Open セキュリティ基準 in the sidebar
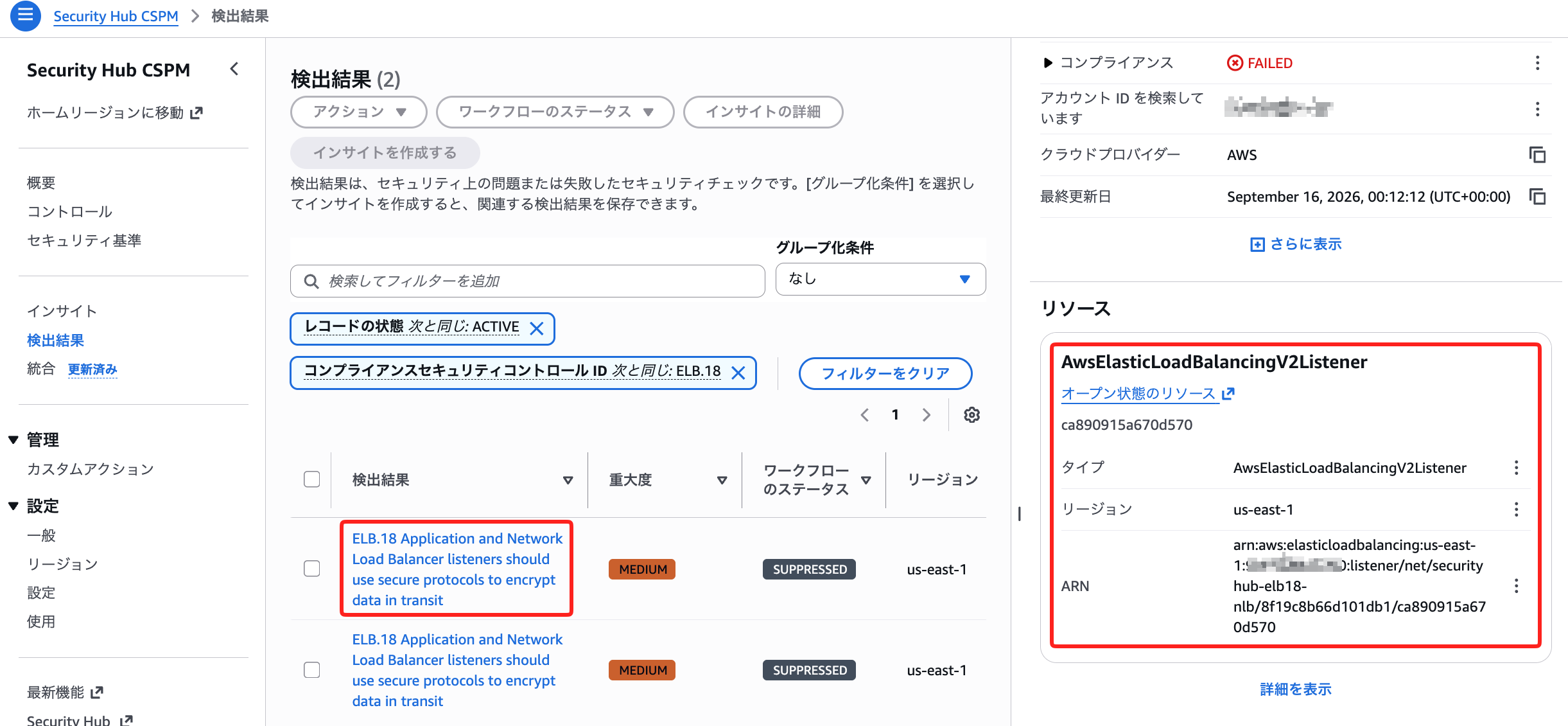The height and width of the screenshot is (726, 1568). click(x=84, y=241)
